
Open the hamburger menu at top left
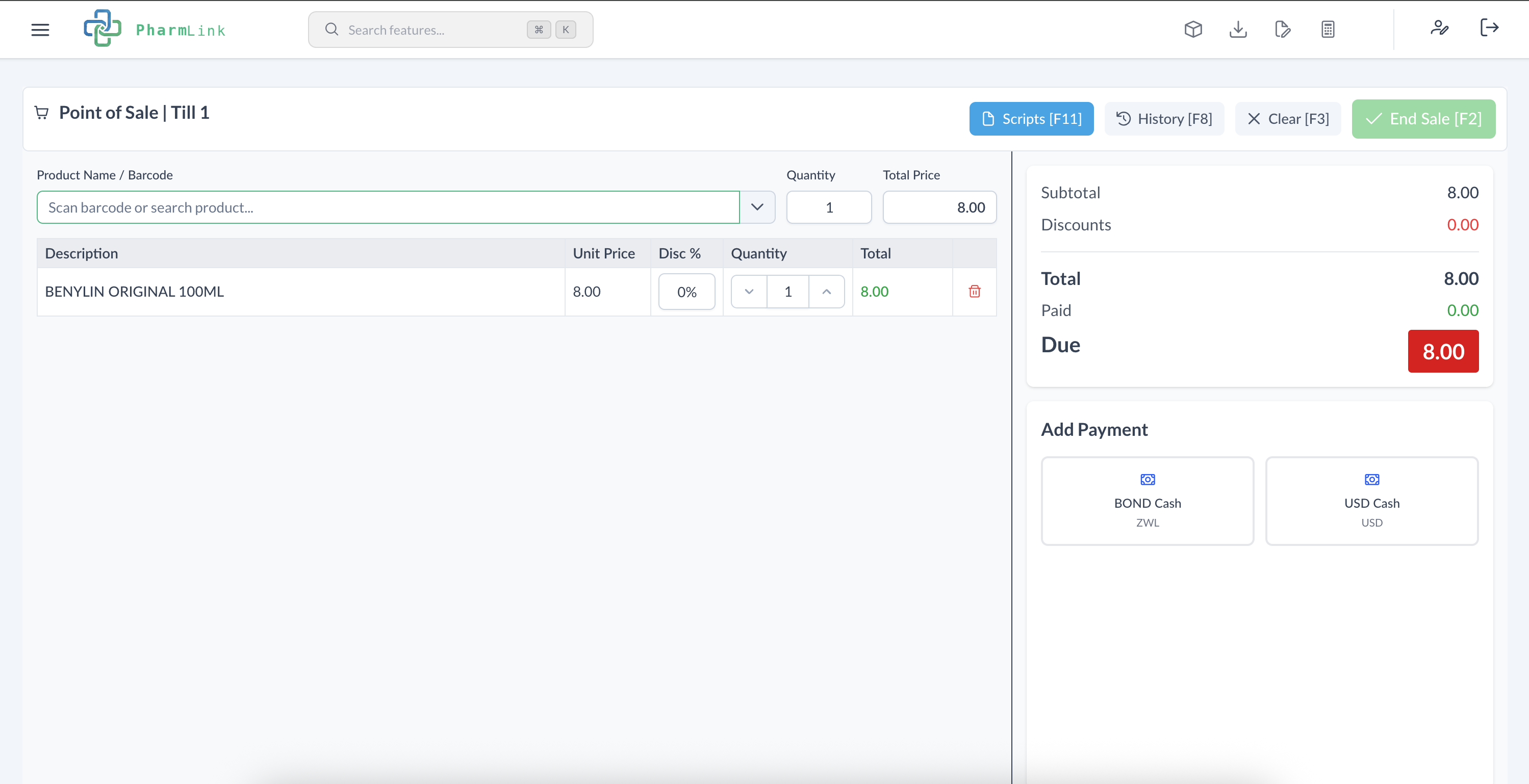tap(40, 29)
